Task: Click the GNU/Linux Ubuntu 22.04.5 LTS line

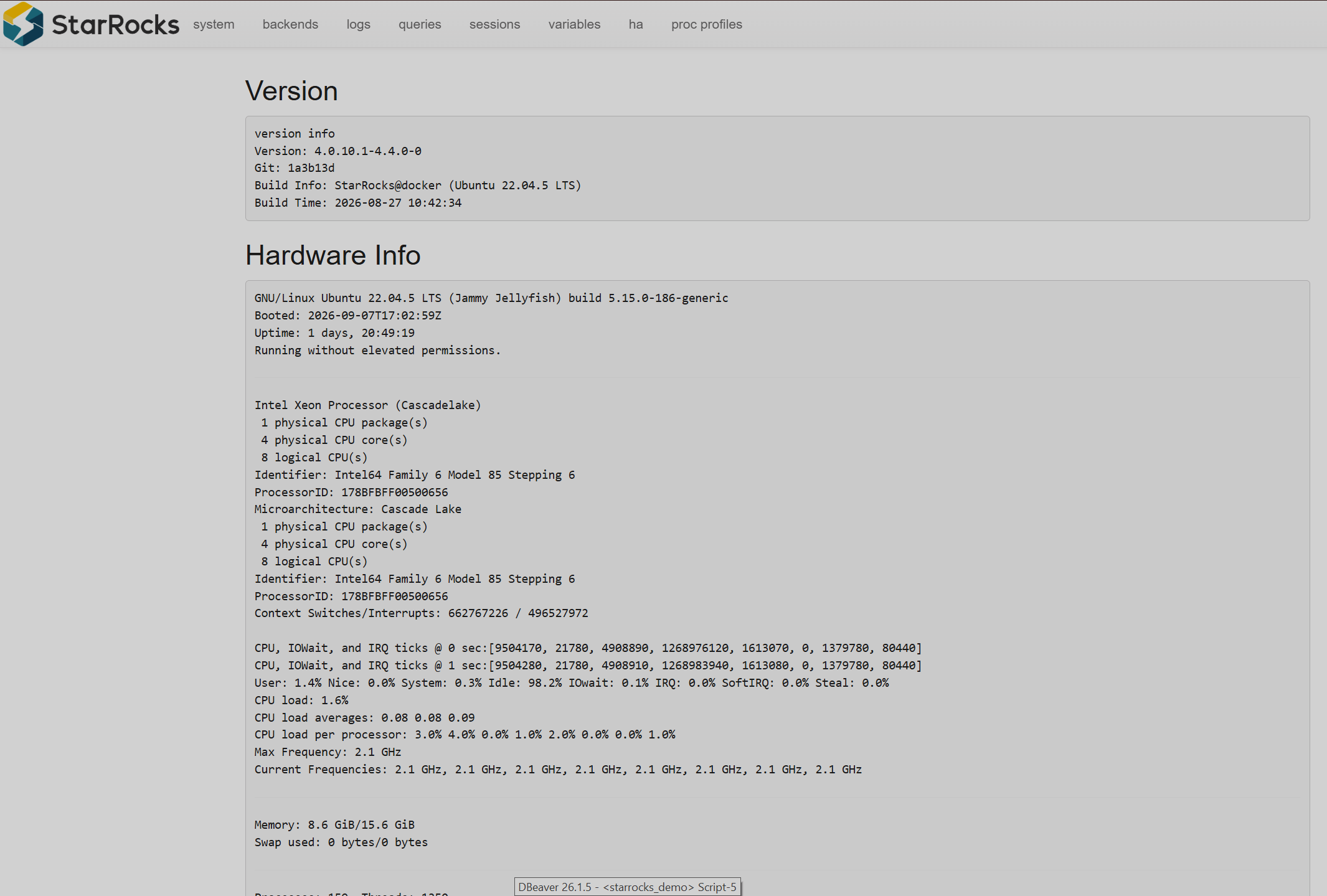Action: click(x=491, y=298)
